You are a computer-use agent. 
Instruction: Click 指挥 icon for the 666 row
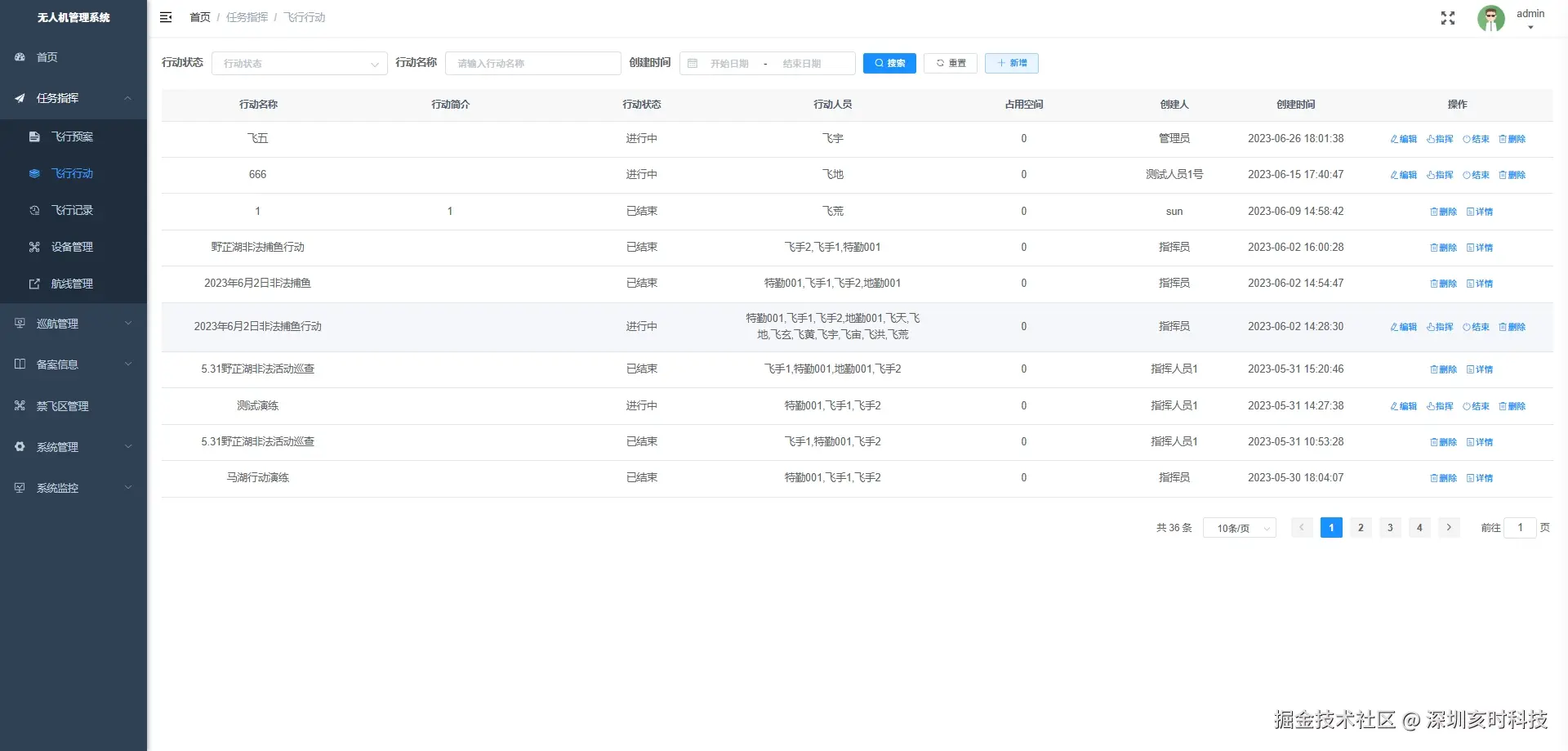click(x=1440, y=175)
